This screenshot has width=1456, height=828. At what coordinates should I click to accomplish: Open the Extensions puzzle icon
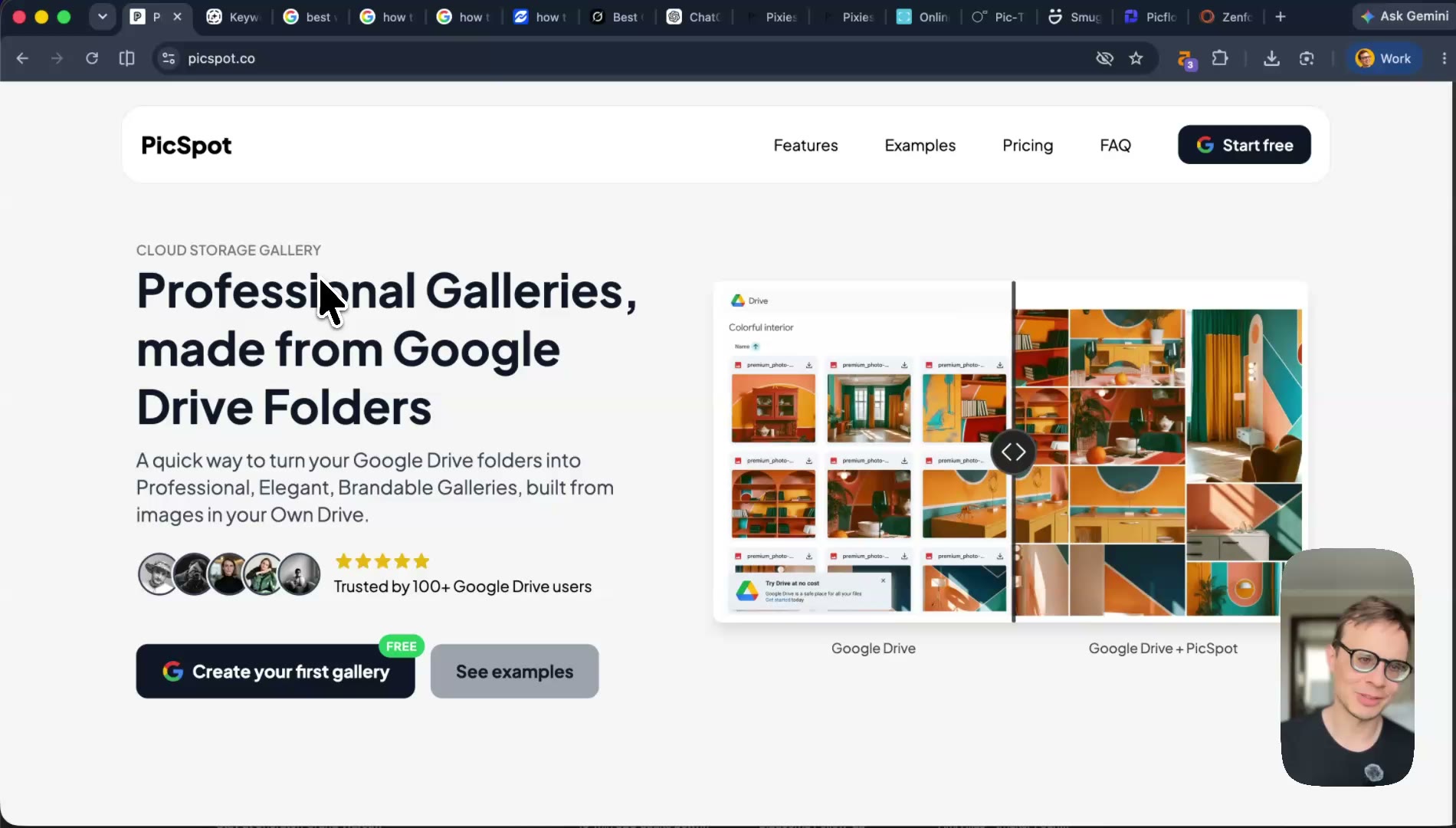point(1220,58)
